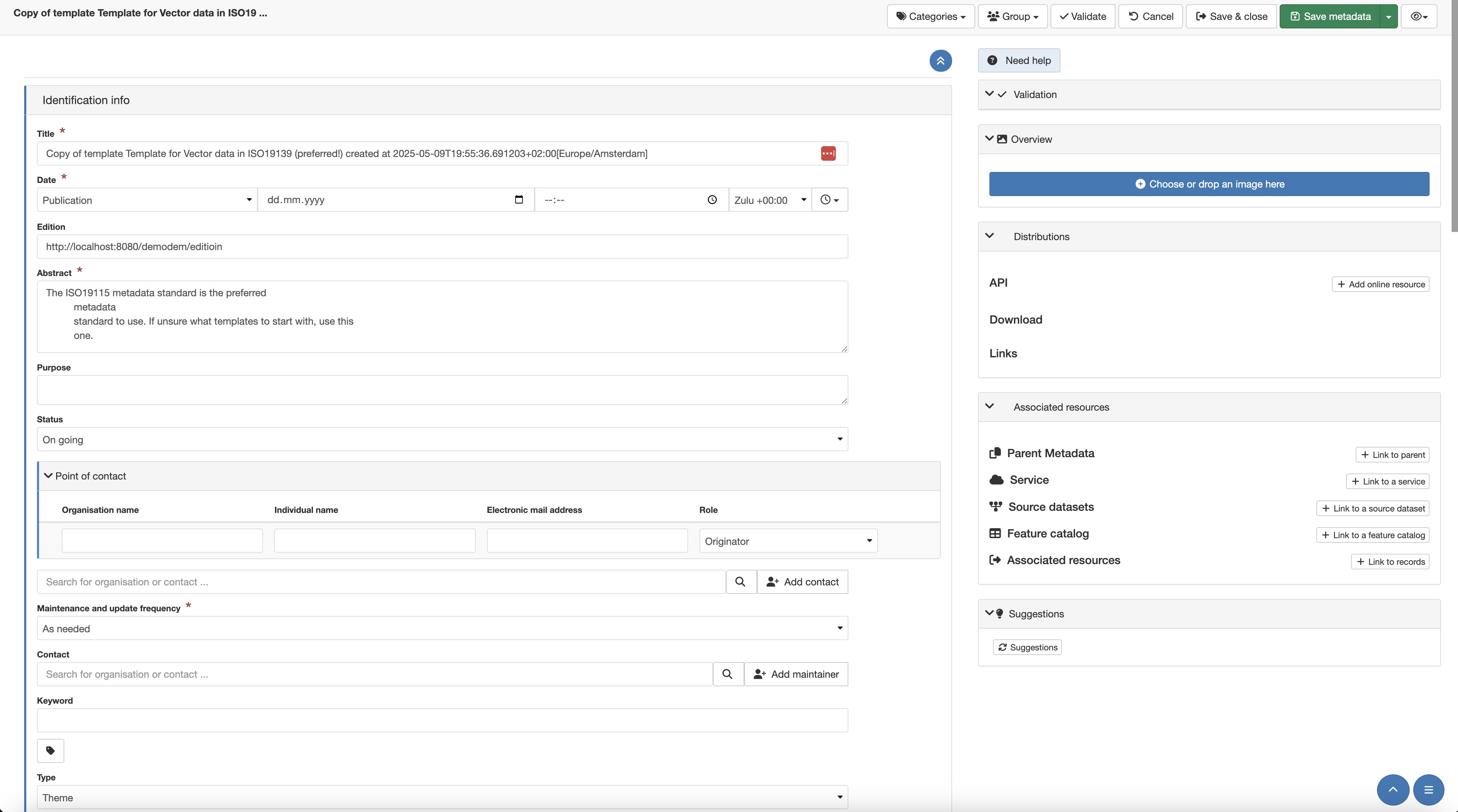Open the calendar picker in Date field

point(518,199)
